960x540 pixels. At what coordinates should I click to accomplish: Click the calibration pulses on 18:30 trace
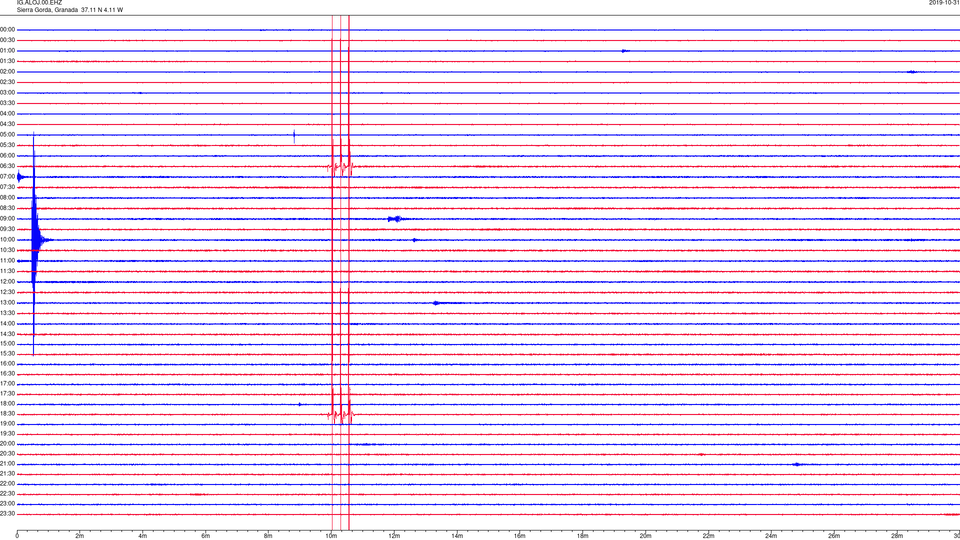pos(340,414)
